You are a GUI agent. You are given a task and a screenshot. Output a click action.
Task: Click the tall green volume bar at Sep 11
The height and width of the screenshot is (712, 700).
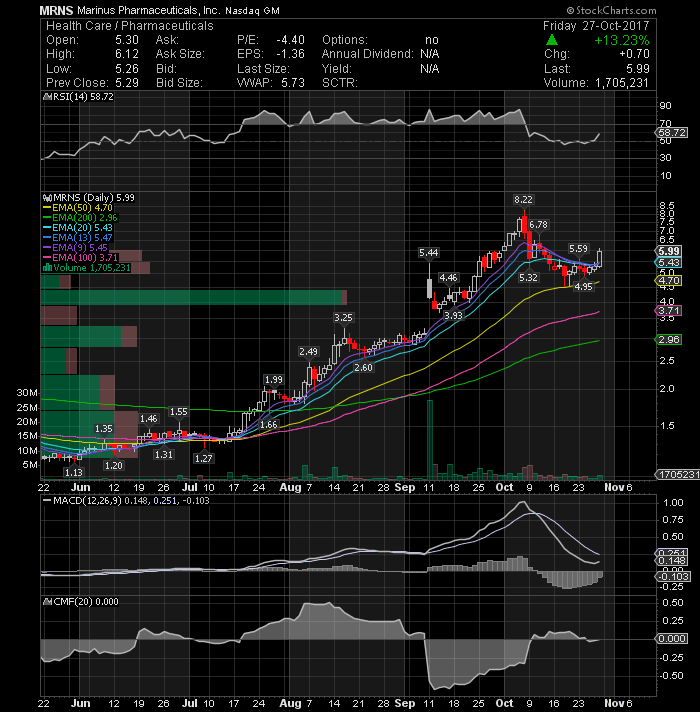coord(429,440)
